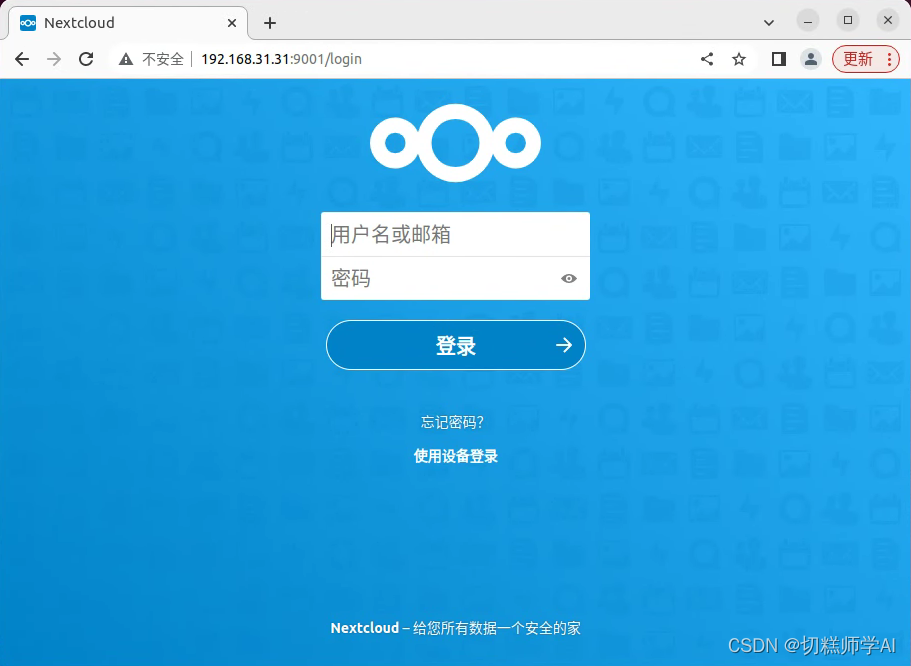The height and width of the screenshot is (666, 911).
Task: Click the address bar URL 192.168.31.31:9001/login
Action: (281, 59)
